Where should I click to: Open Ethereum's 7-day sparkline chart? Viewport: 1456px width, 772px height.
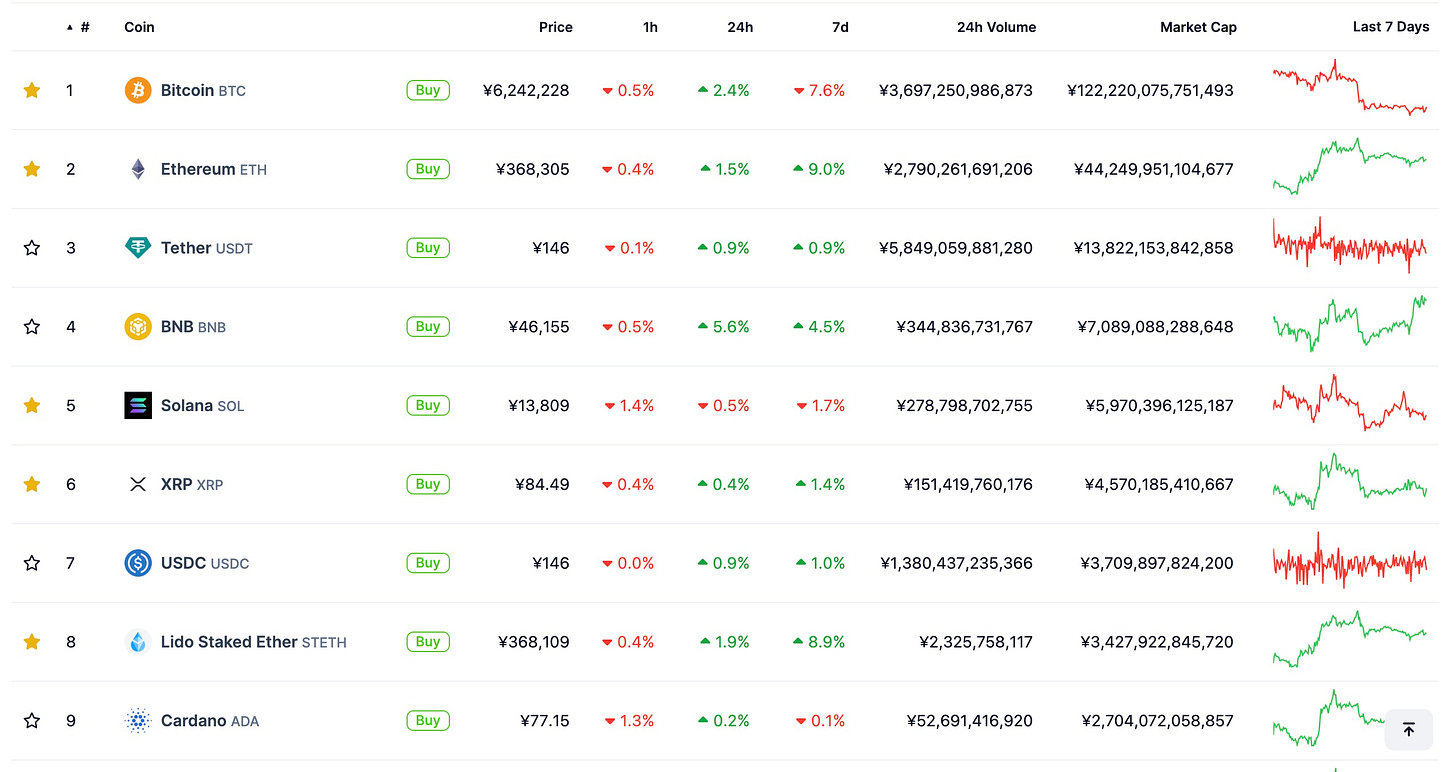[1350, 167]
